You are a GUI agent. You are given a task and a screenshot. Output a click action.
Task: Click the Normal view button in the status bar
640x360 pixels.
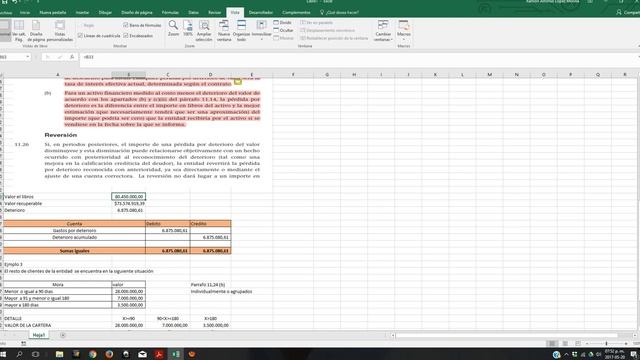pos(552,344)
